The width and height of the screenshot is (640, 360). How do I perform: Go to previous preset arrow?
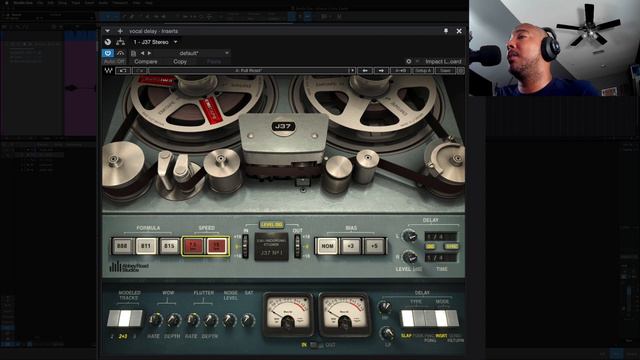pos(142,53)
